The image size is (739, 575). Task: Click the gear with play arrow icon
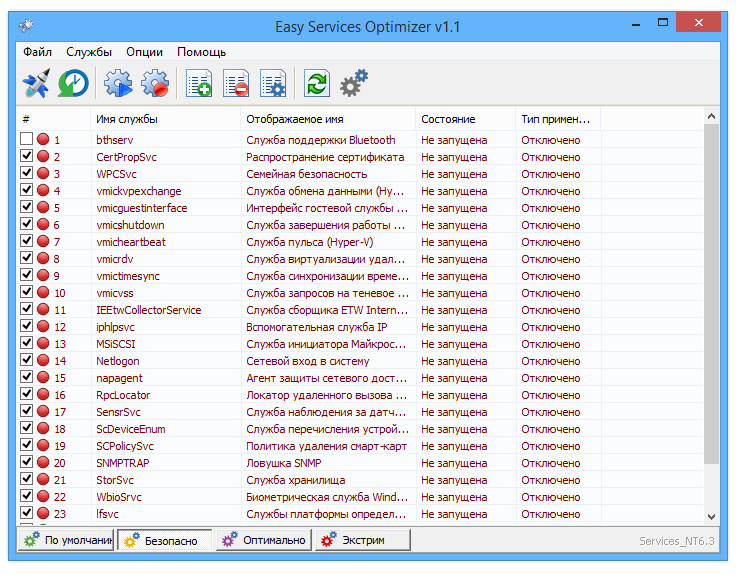click(118, 83)
